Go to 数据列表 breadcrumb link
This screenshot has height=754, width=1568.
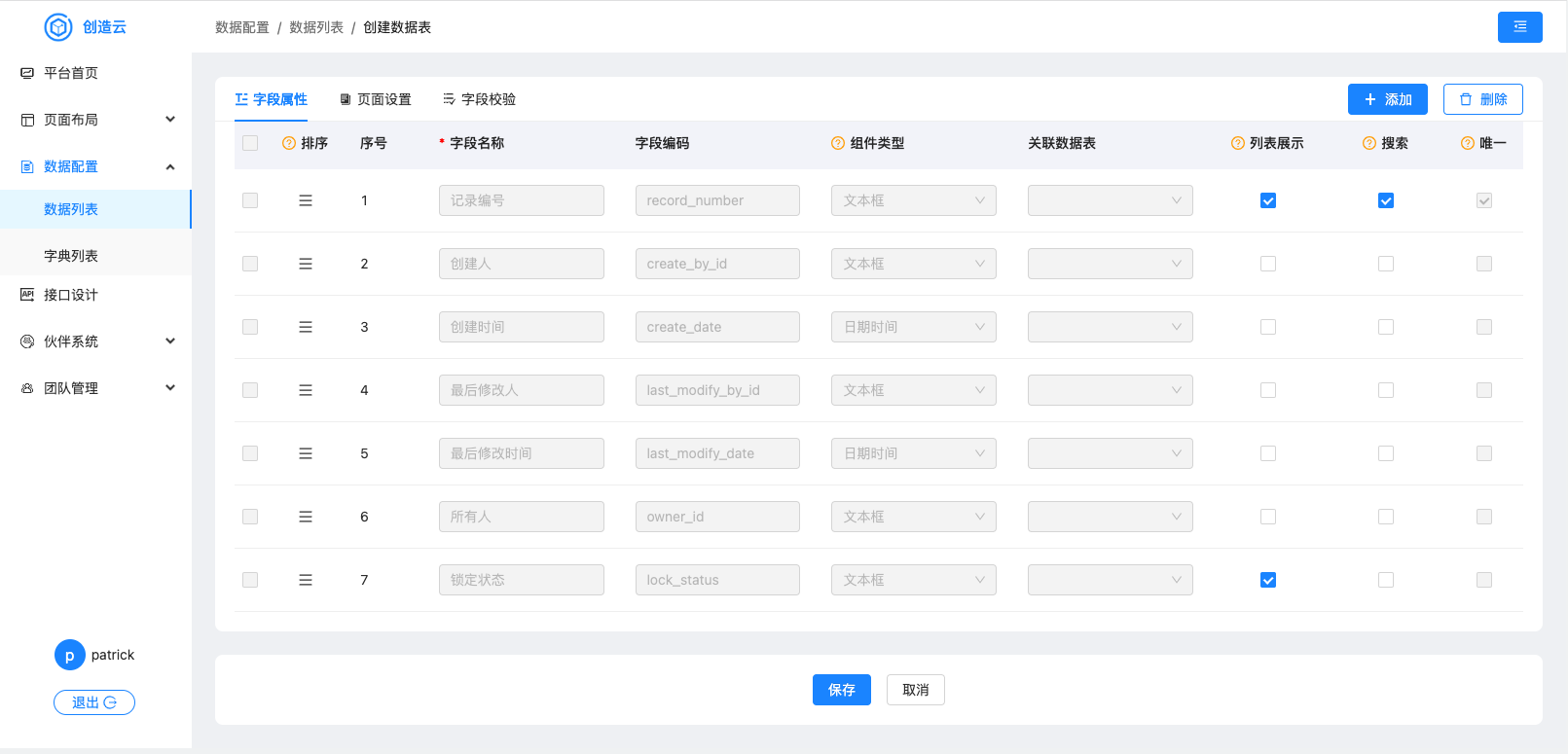[x=316, y=27]
